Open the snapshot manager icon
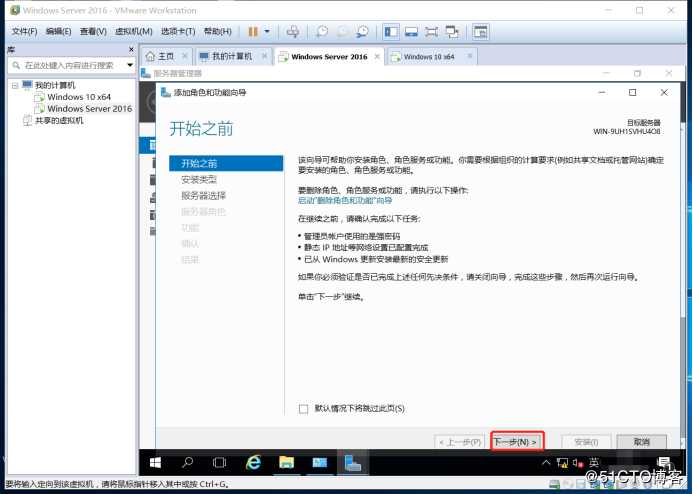This screenshot has width=693, height=494. point(362,31)
